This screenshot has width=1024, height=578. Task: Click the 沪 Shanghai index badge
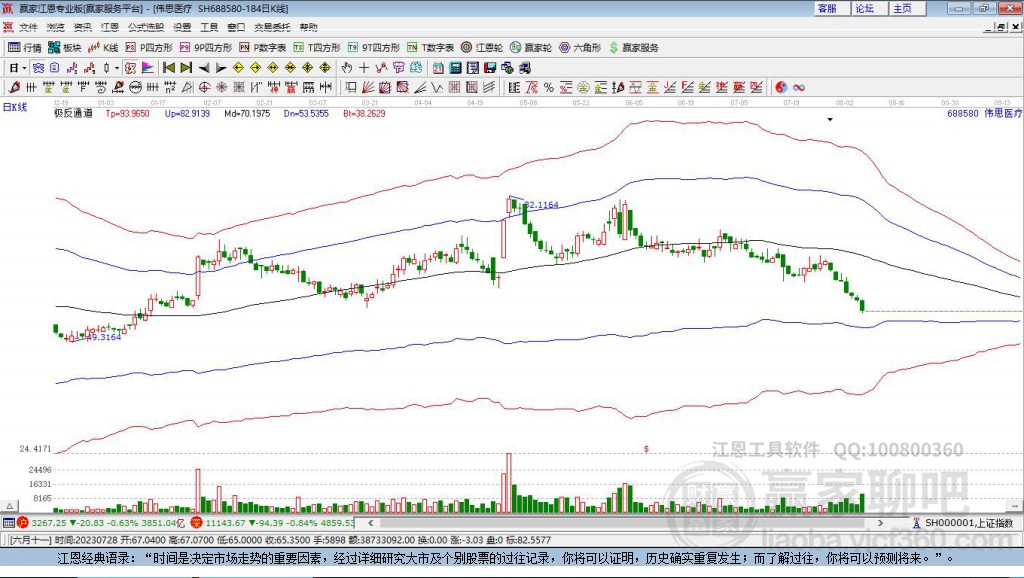23,522
